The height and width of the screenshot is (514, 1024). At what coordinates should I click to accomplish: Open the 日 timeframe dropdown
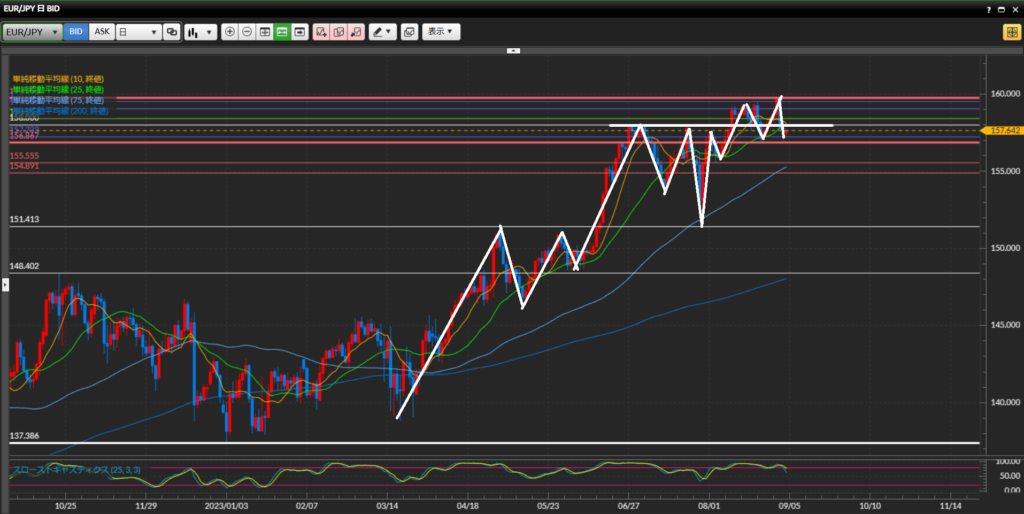coord(138,32)
